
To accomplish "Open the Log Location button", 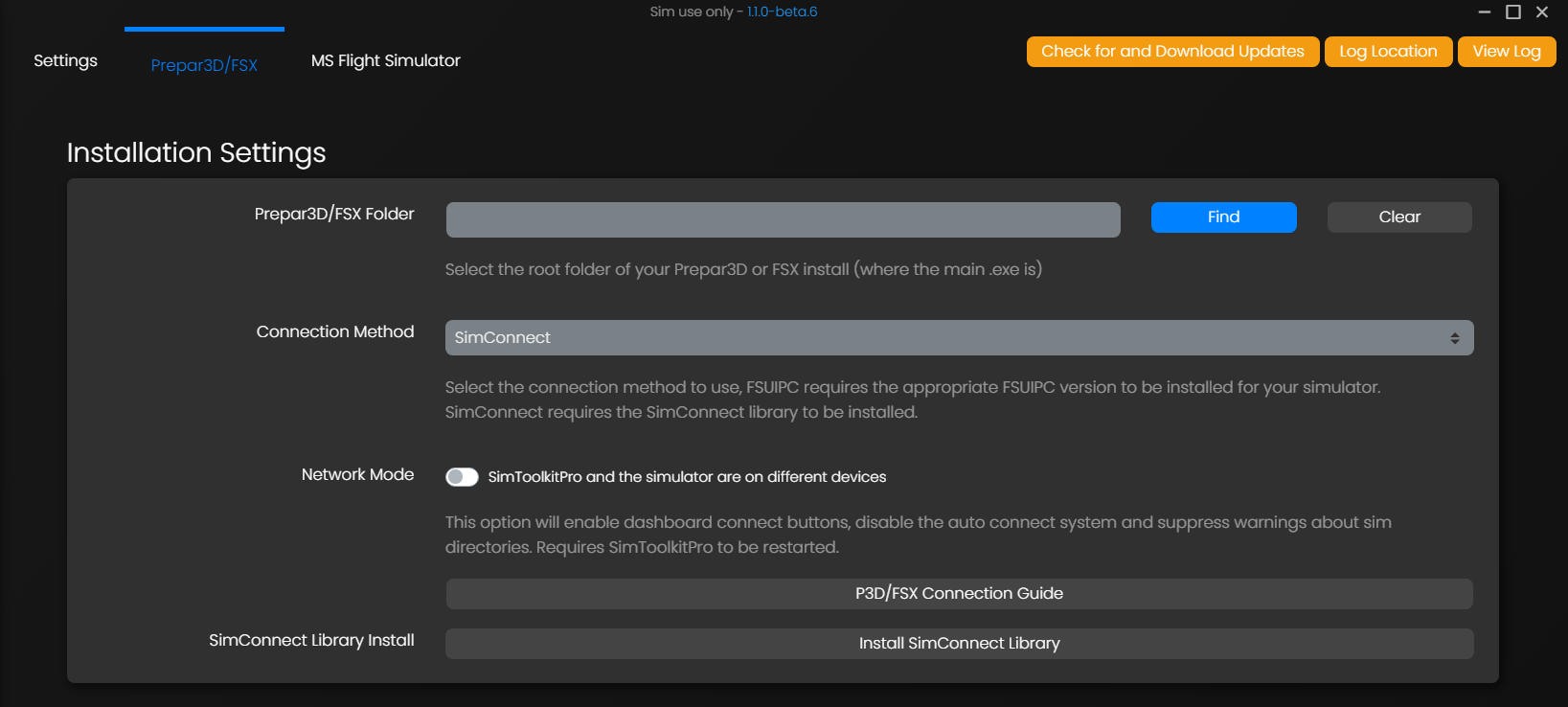I will click(x=1388, y=52).
